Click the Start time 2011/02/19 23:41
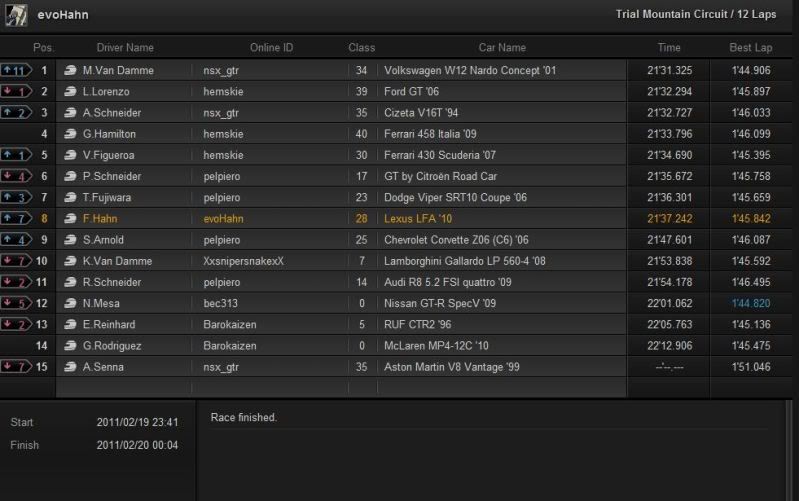The width and height of the screenshot is (799, 501). (x=138, y=423)
